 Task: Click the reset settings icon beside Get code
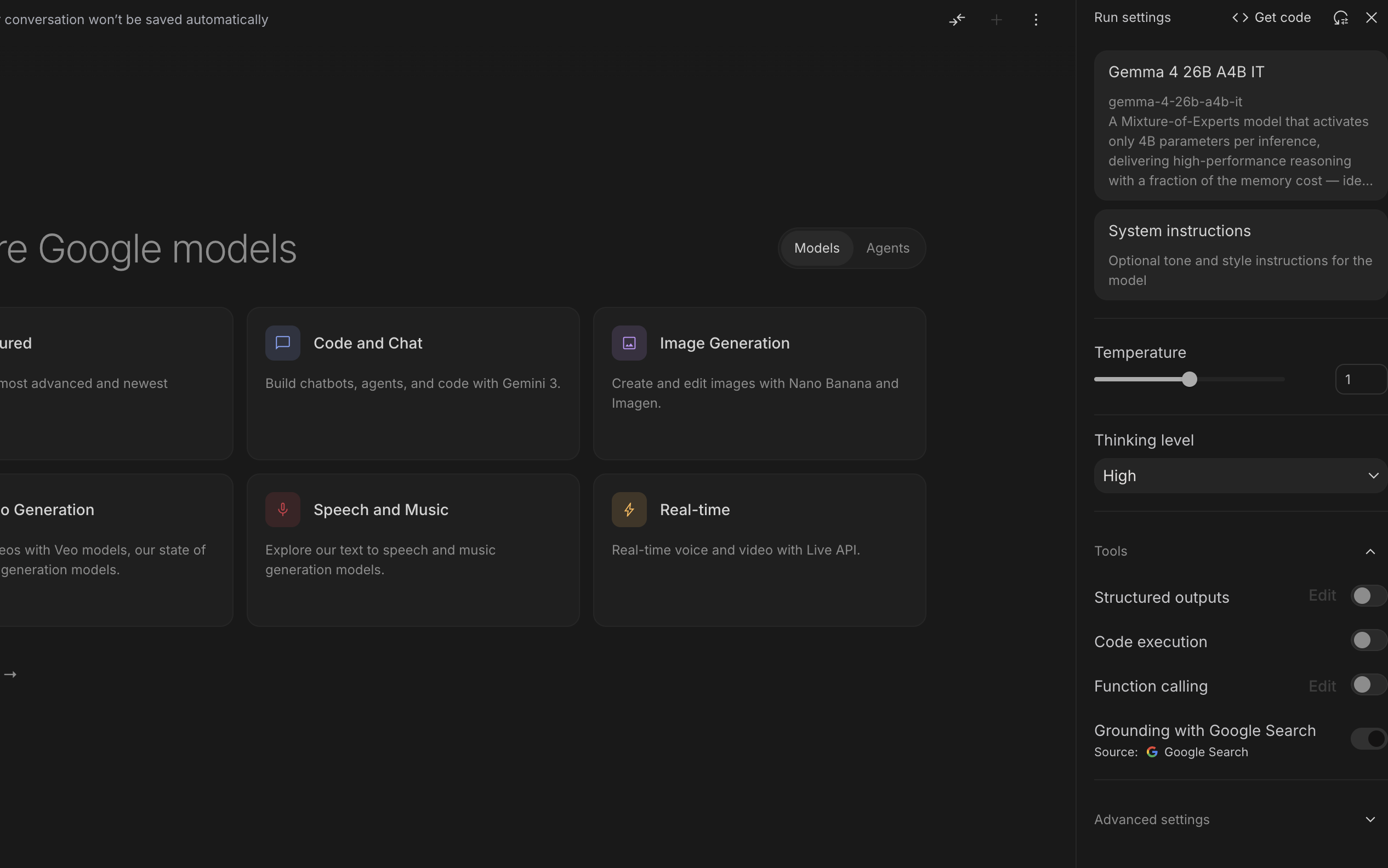1340,18
